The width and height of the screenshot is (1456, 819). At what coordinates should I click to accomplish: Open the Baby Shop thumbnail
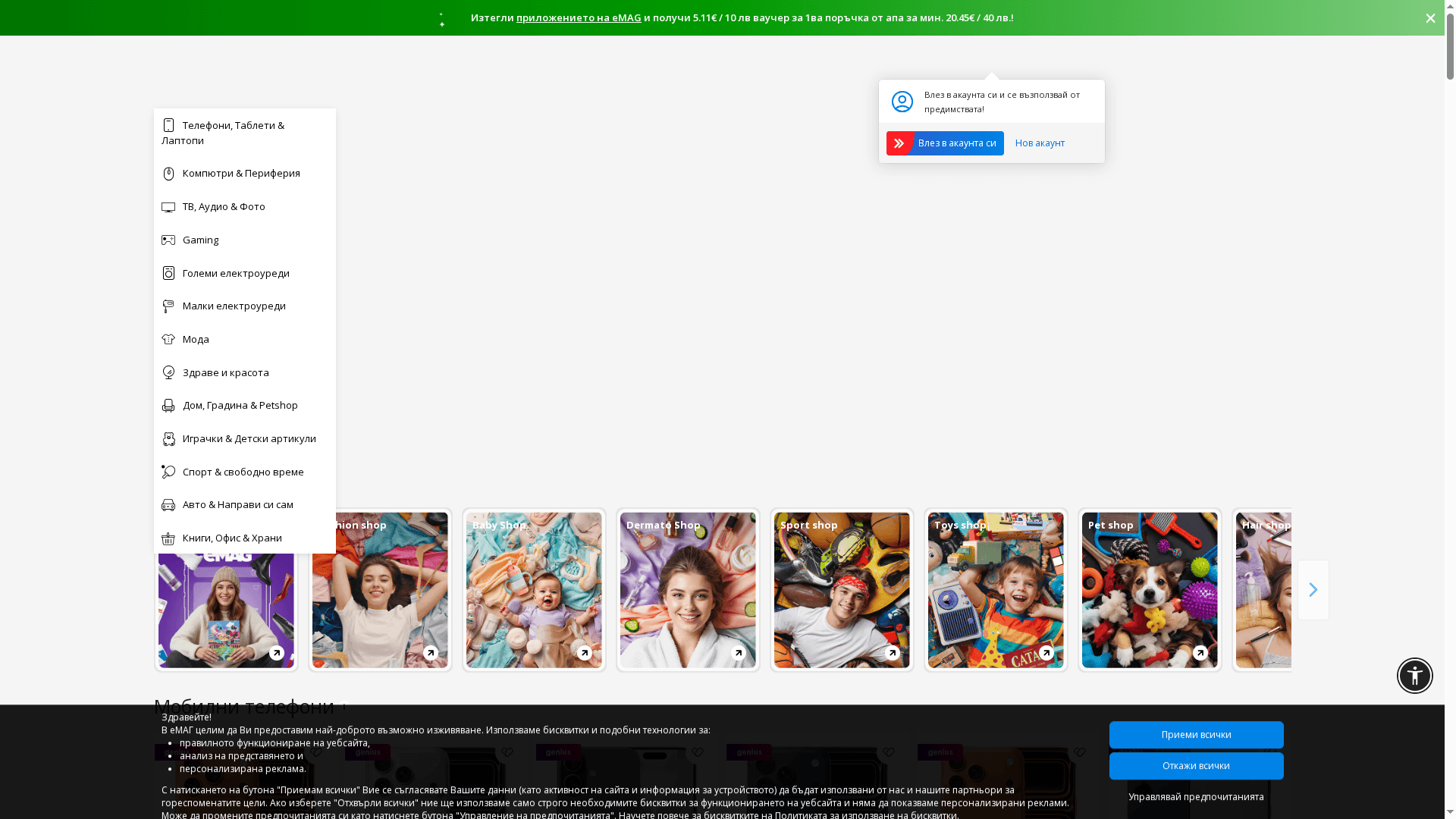click(534, 590)
